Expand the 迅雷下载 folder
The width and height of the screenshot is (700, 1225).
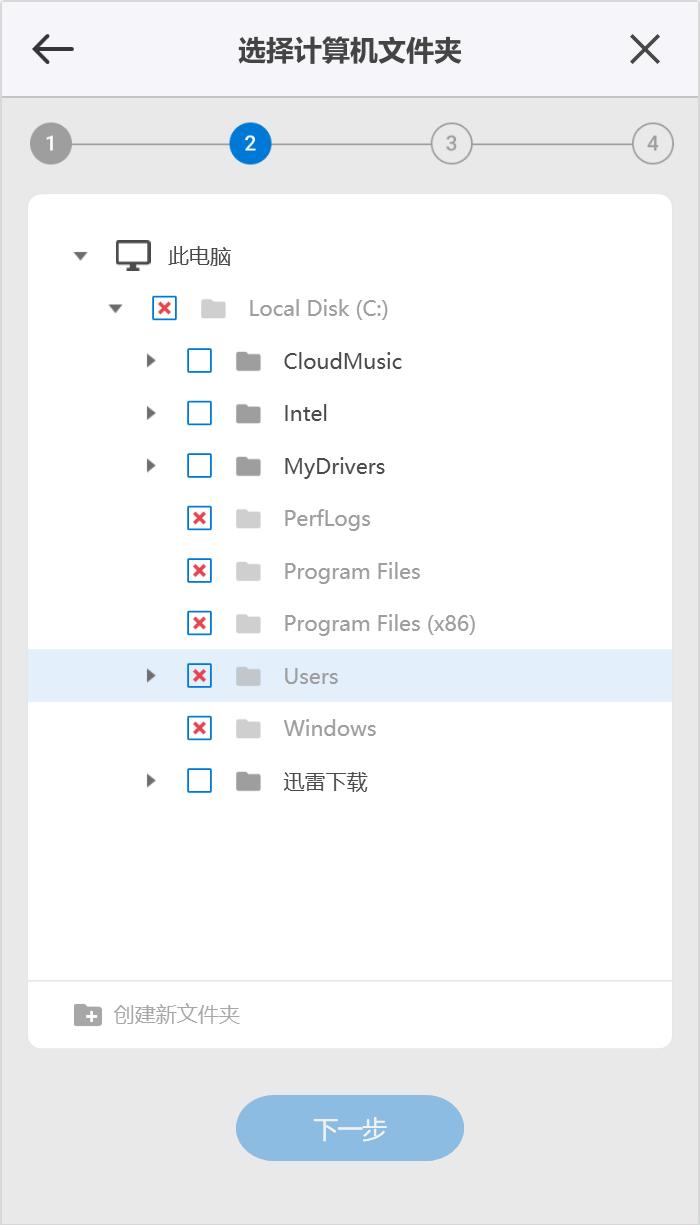point(151,781)
